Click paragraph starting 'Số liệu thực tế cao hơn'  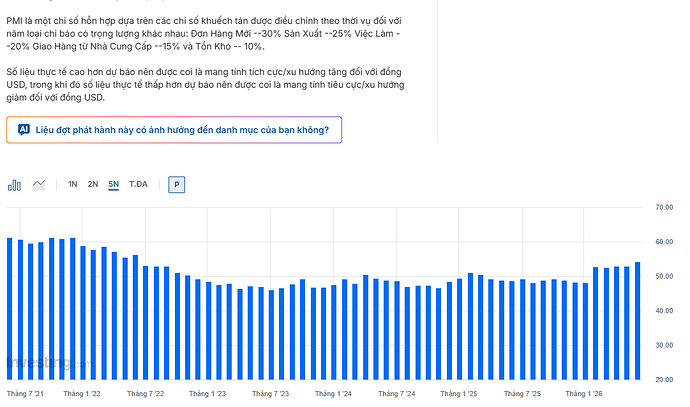click(206, 84)
